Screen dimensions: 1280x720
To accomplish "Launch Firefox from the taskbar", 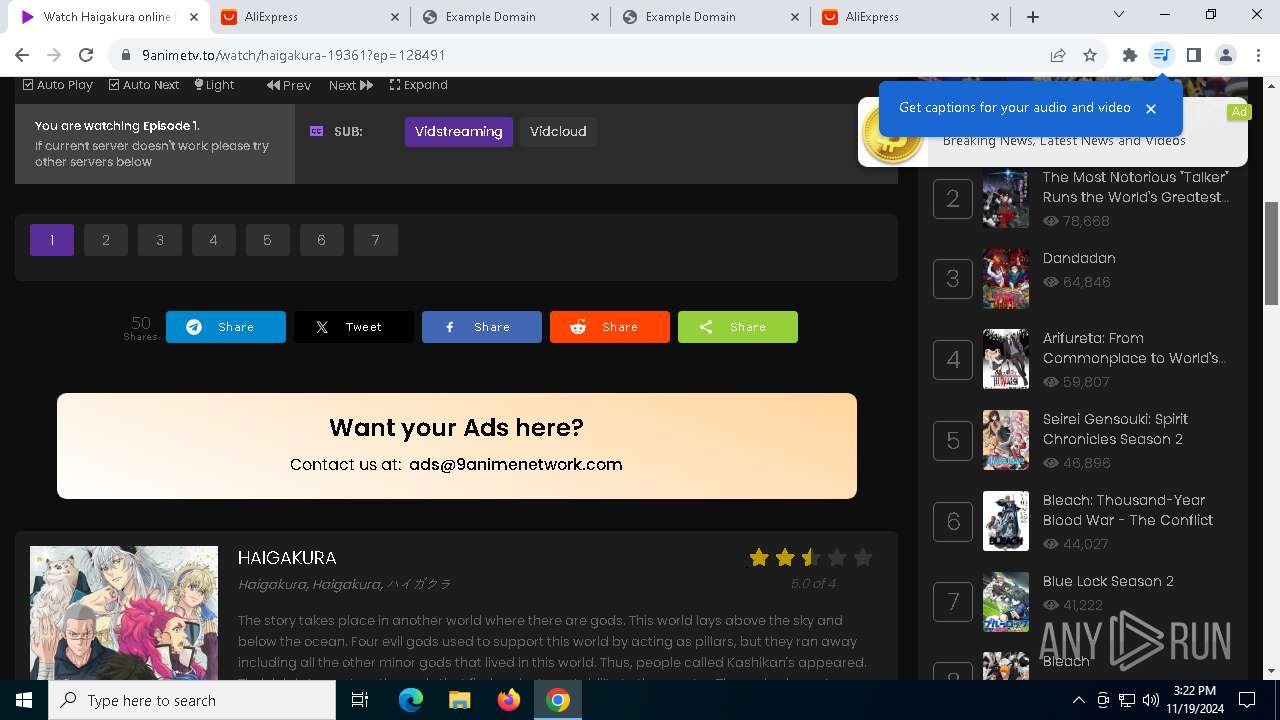I will click(509, 700).
